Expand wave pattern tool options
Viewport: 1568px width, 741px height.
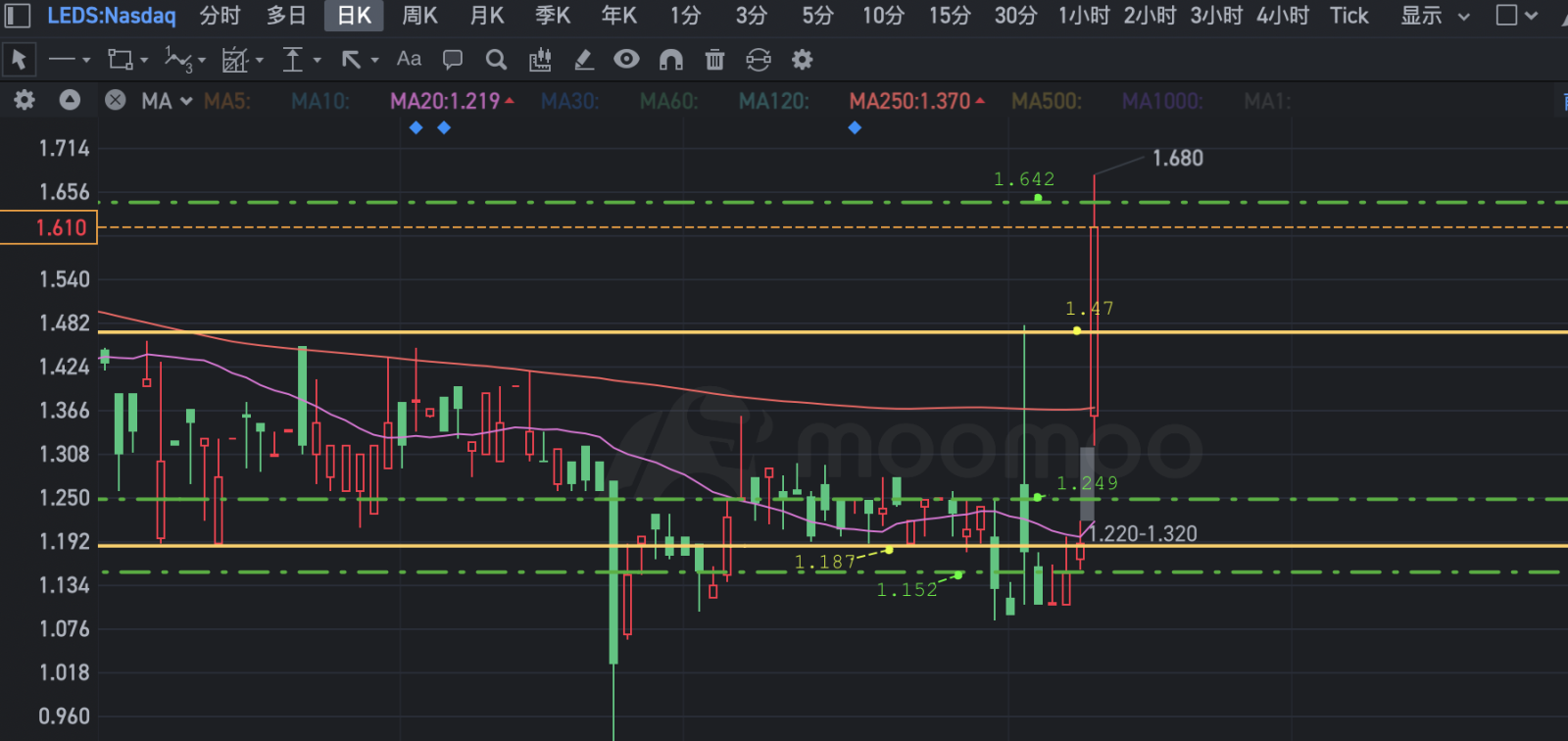pyautogui.click(x=202, y=61)
